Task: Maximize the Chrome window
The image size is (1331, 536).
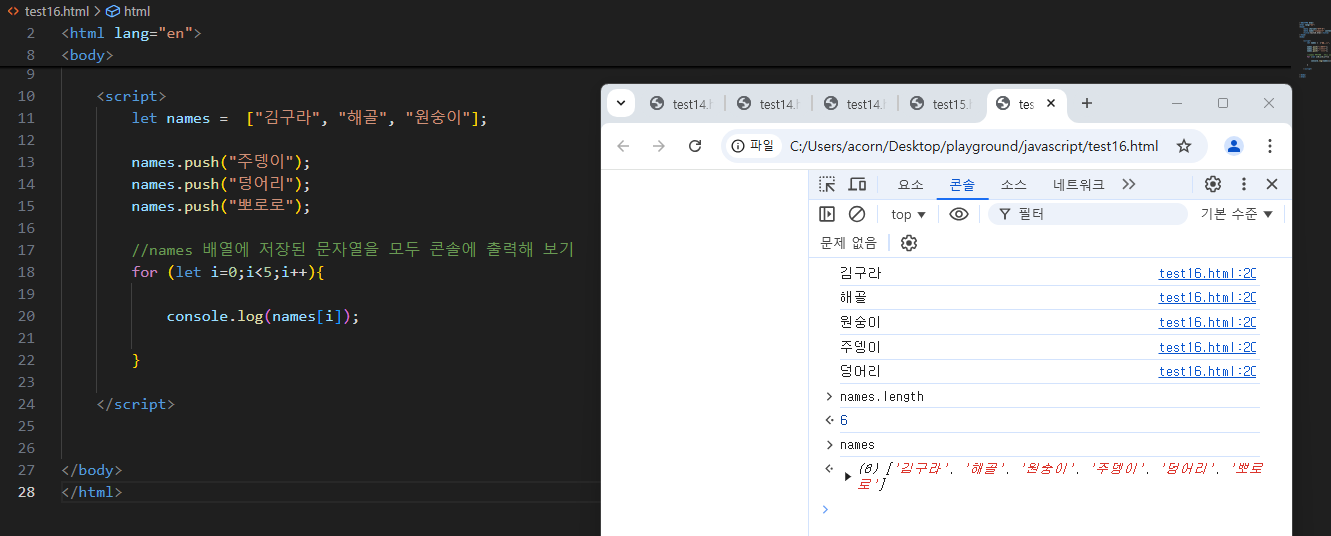Action: pyautogui.click(x=1222, y=103)
